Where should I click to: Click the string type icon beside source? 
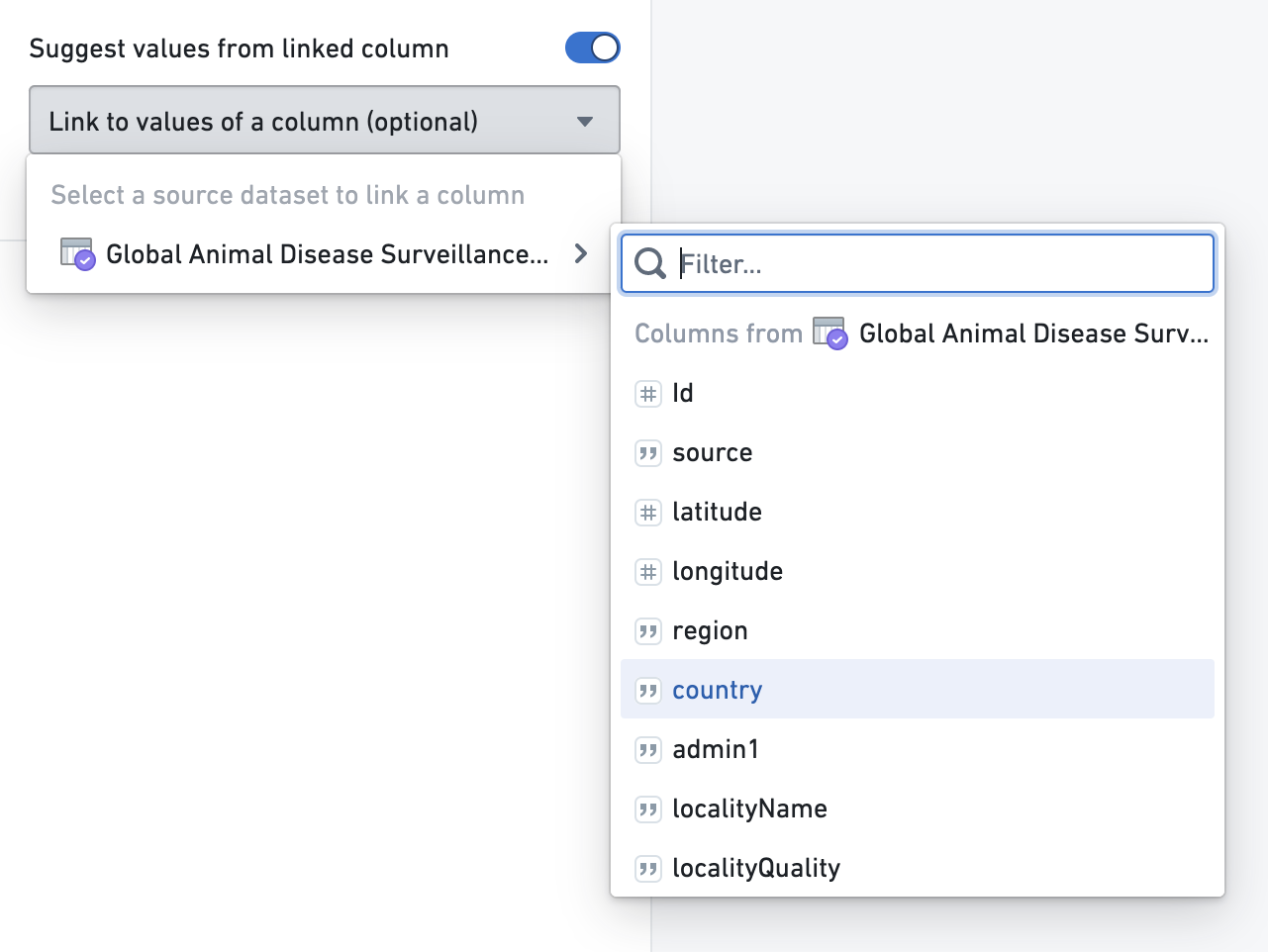(x=648, y=453)
